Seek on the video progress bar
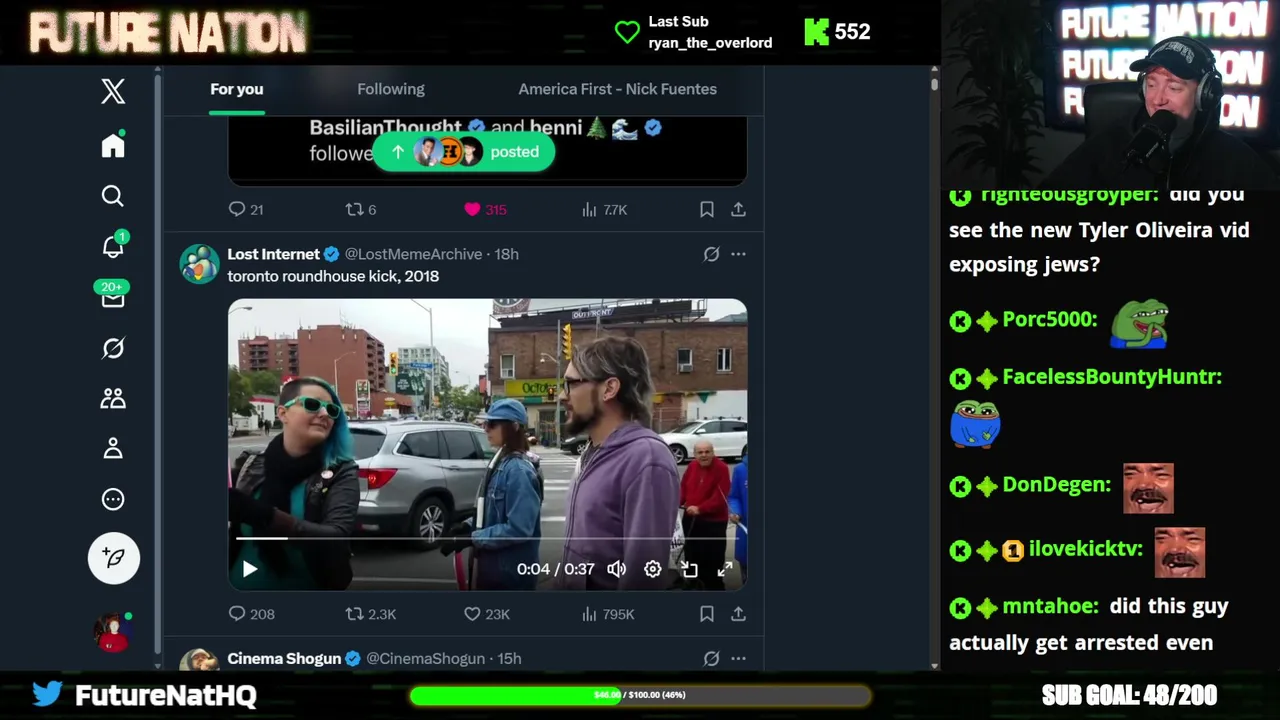Viewport: 1280px width, 720px height. pyautogui.click(x=487, y=538)
